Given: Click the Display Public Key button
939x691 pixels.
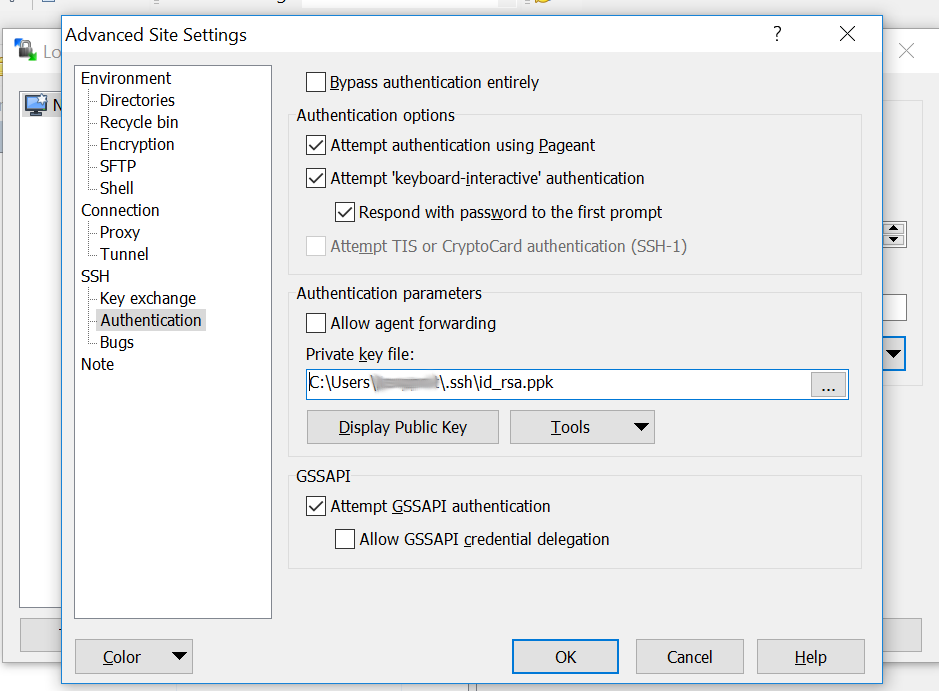Looking at the screenshot, I should [x=402, y=427].
